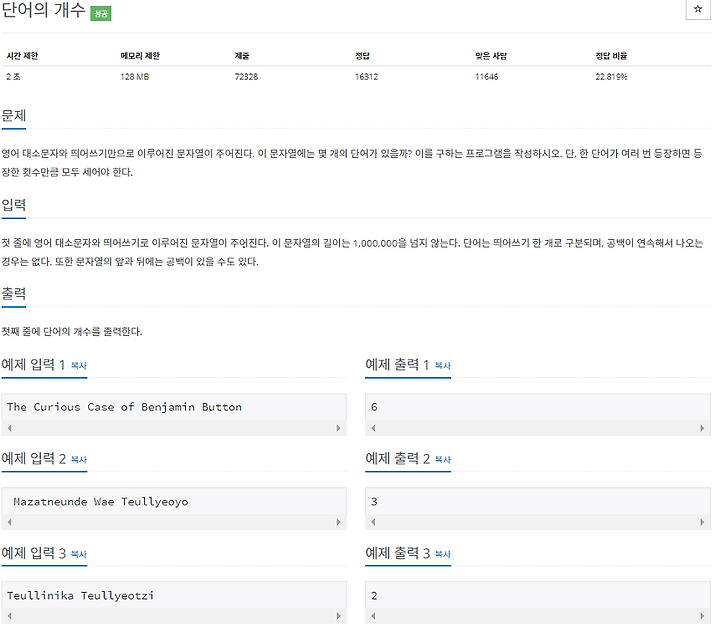Click the submissions count 72328
Image resolution: width=720 pixels, height=632 pixels.
coord(246,77)
